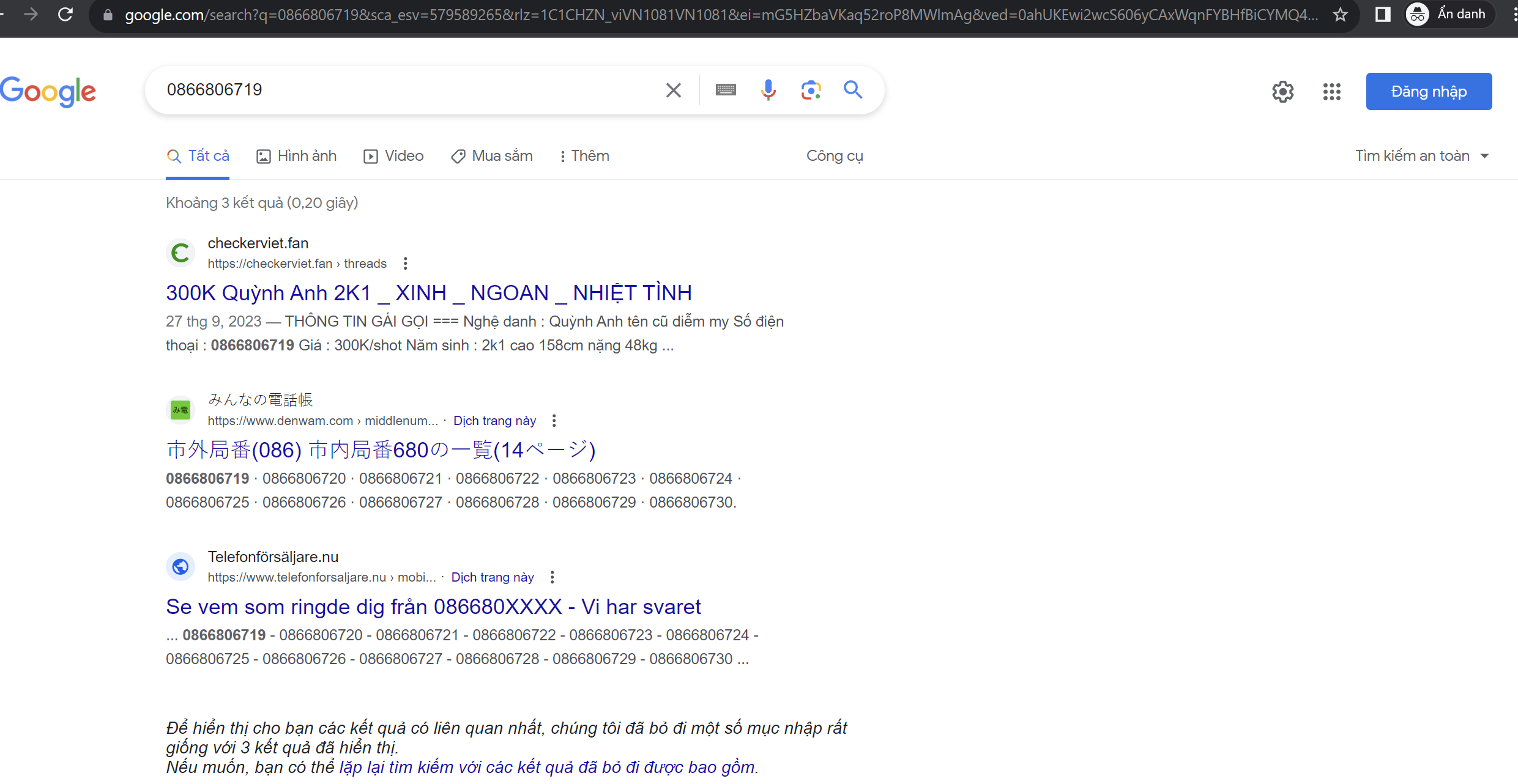The image size is (1518, 784).
Task: Expand the Tìm kiếm an toàn dropdown
Action: (1485, 155)
